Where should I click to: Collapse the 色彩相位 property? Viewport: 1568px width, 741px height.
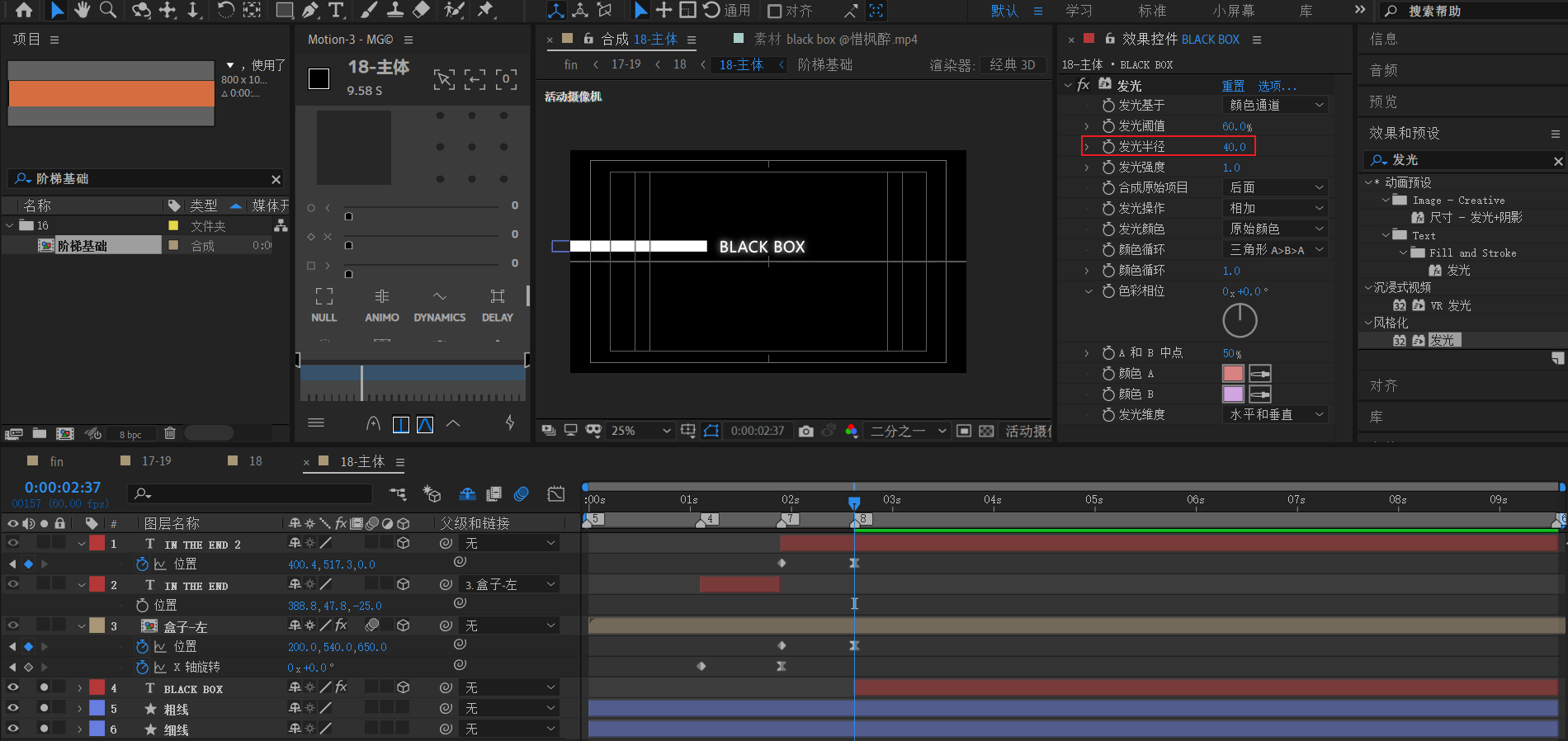tap(1089, 291)
